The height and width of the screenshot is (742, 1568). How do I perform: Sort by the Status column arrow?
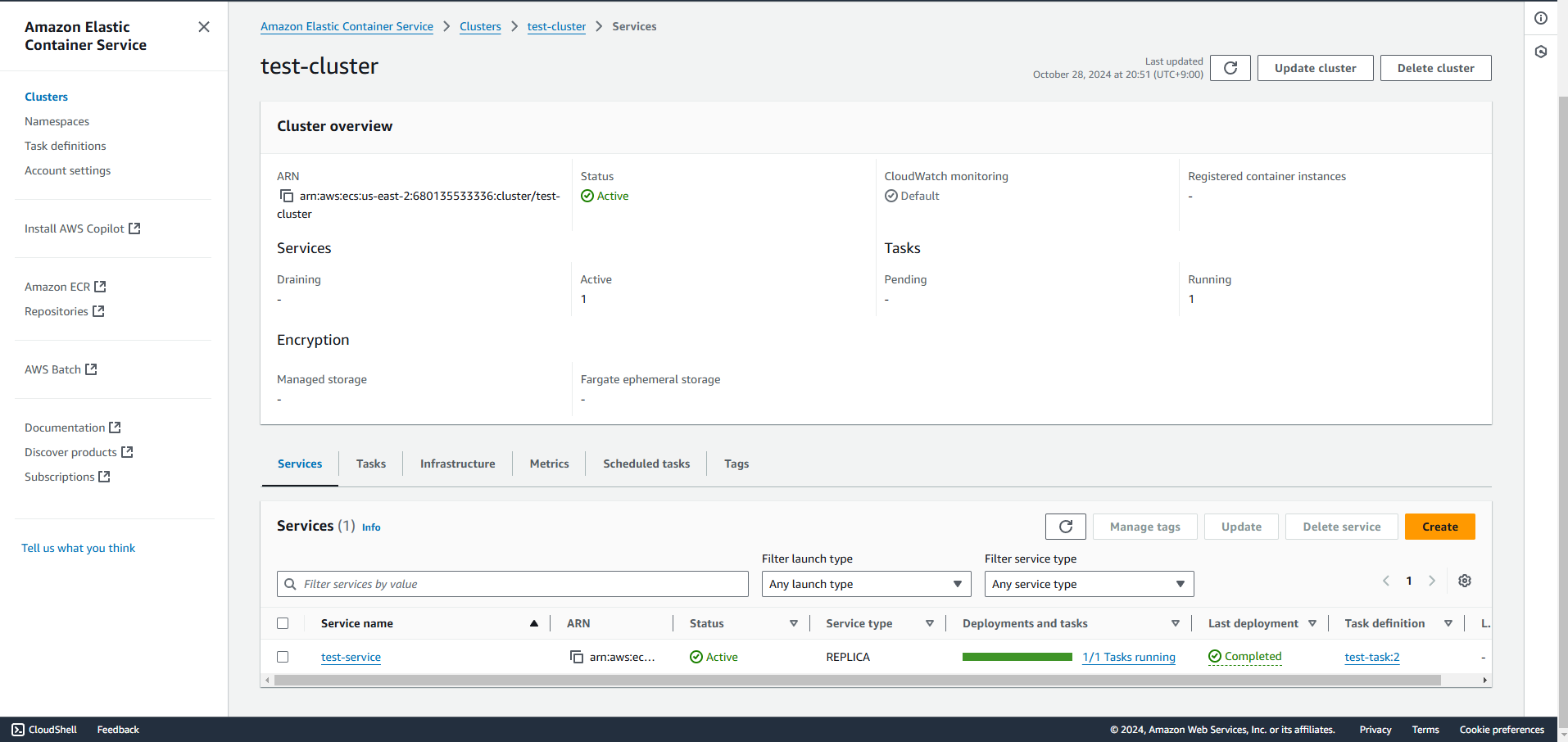point(794,623)
